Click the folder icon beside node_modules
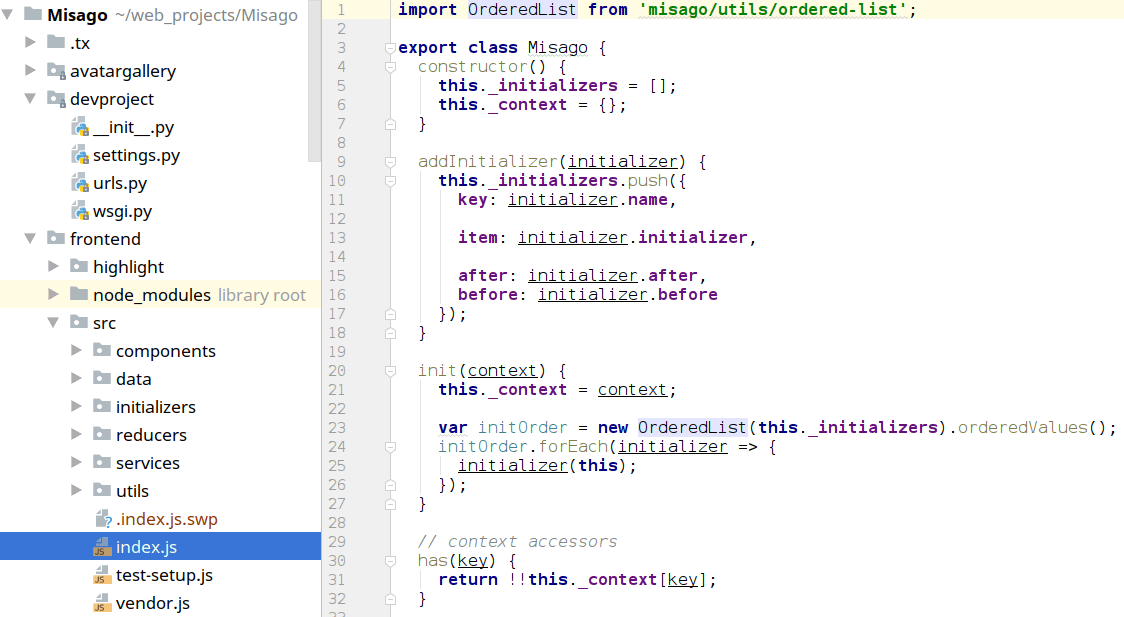This screenshot has width=1124, height=617. (x=78, y=295)
